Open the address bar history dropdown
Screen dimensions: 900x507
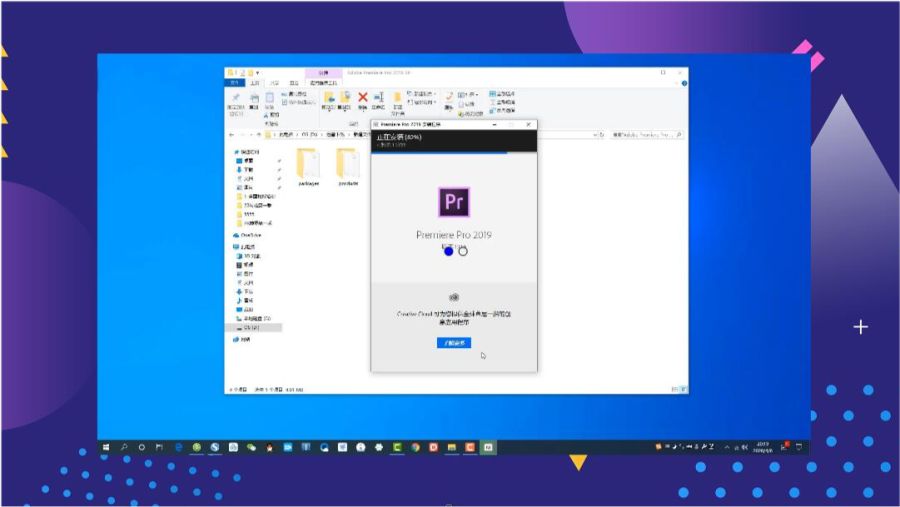tap(592, 134)
